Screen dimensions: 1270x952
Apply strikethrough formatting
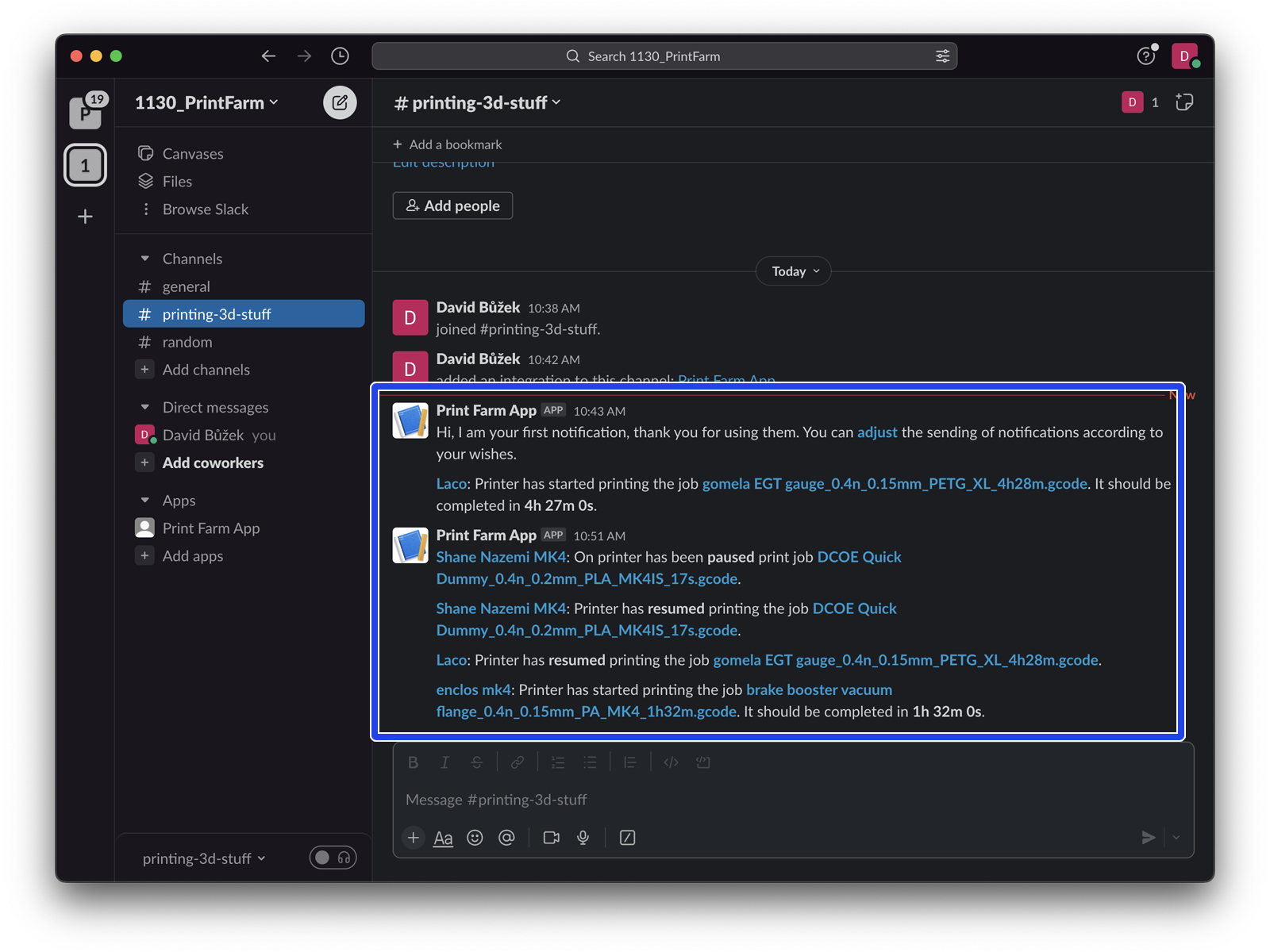(476, 762)
